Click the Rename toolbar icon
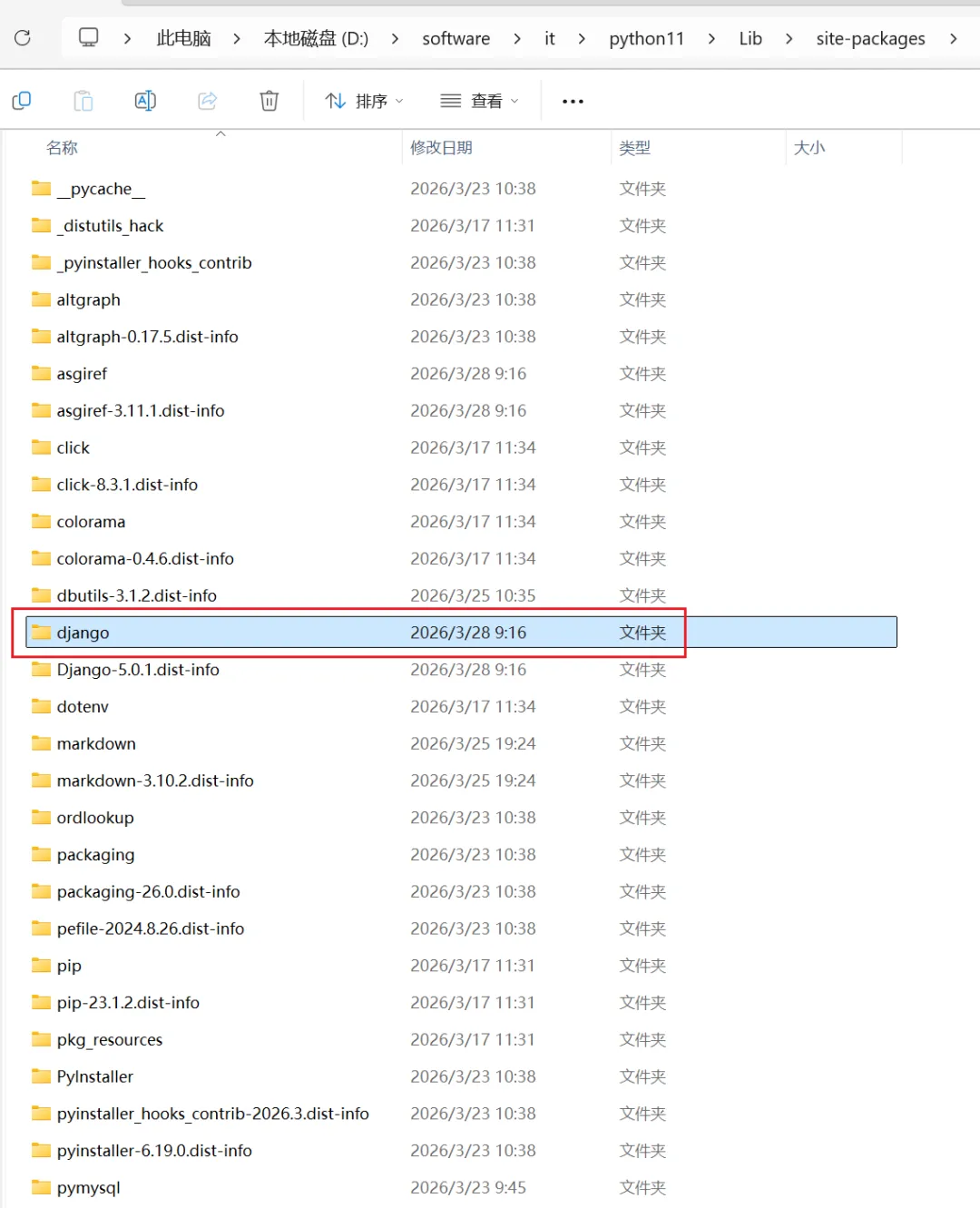Viewport: 980px width, 1208px height. (145, 101)
